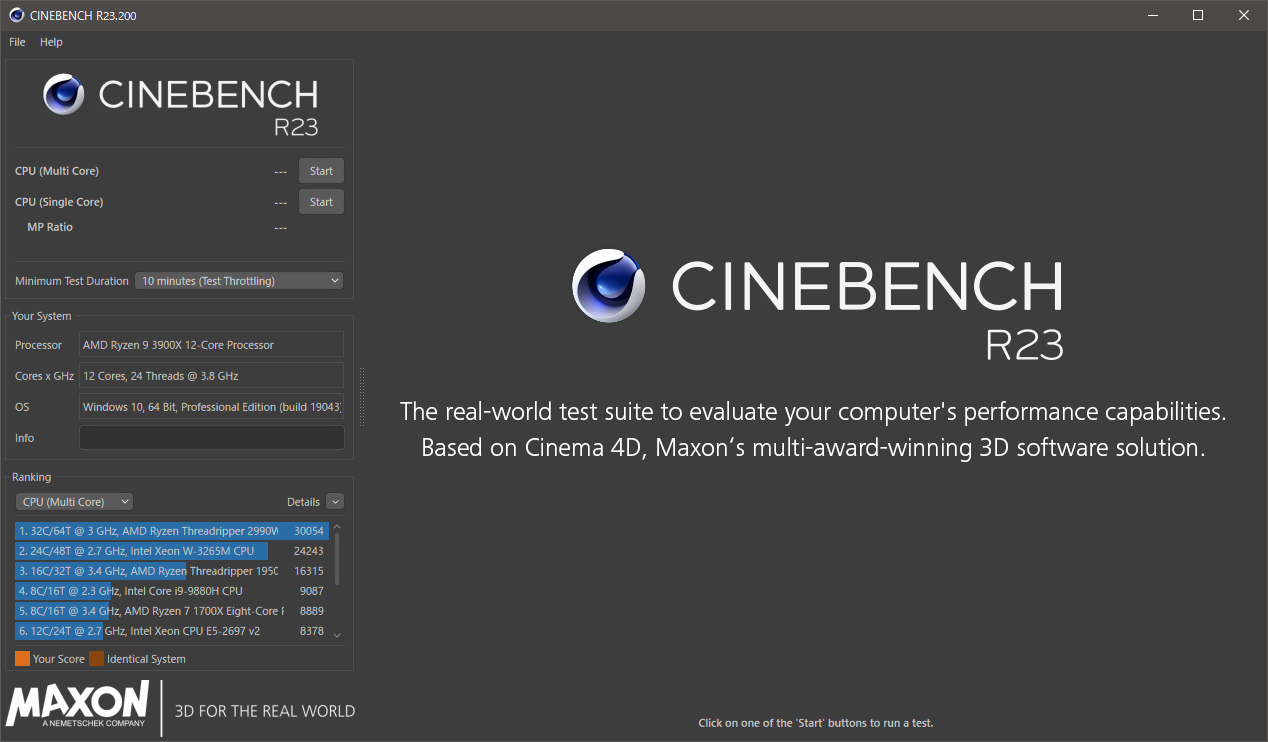This screenshot has height=742, width=1268.
Task: Minimize the Cinebench window
Action: [x=1152, y=15]
